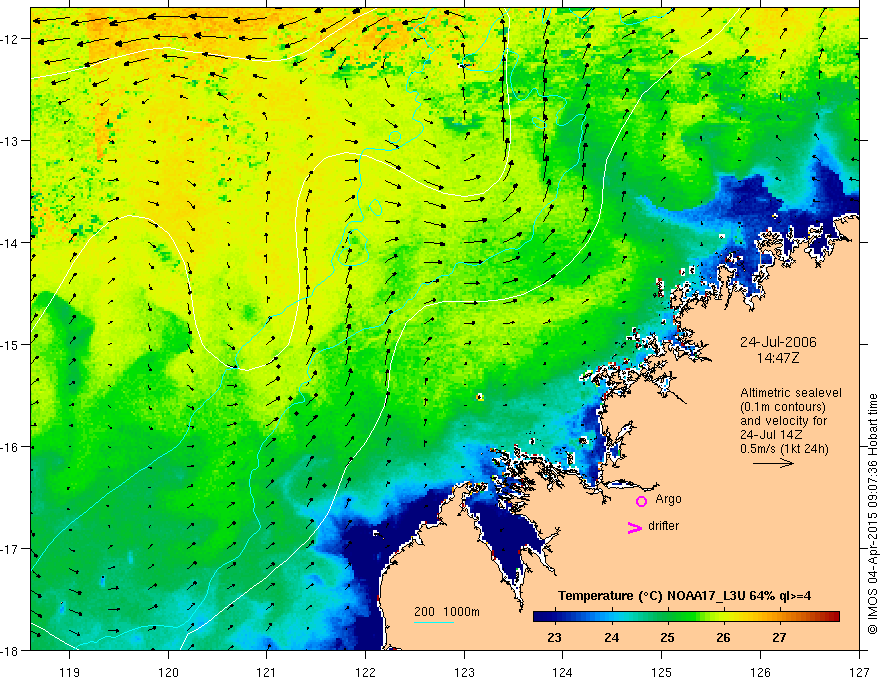Screen dimensions: 880x680
Task: Click the magenta drifter arrowhead symbol
Action: point(635,527)
